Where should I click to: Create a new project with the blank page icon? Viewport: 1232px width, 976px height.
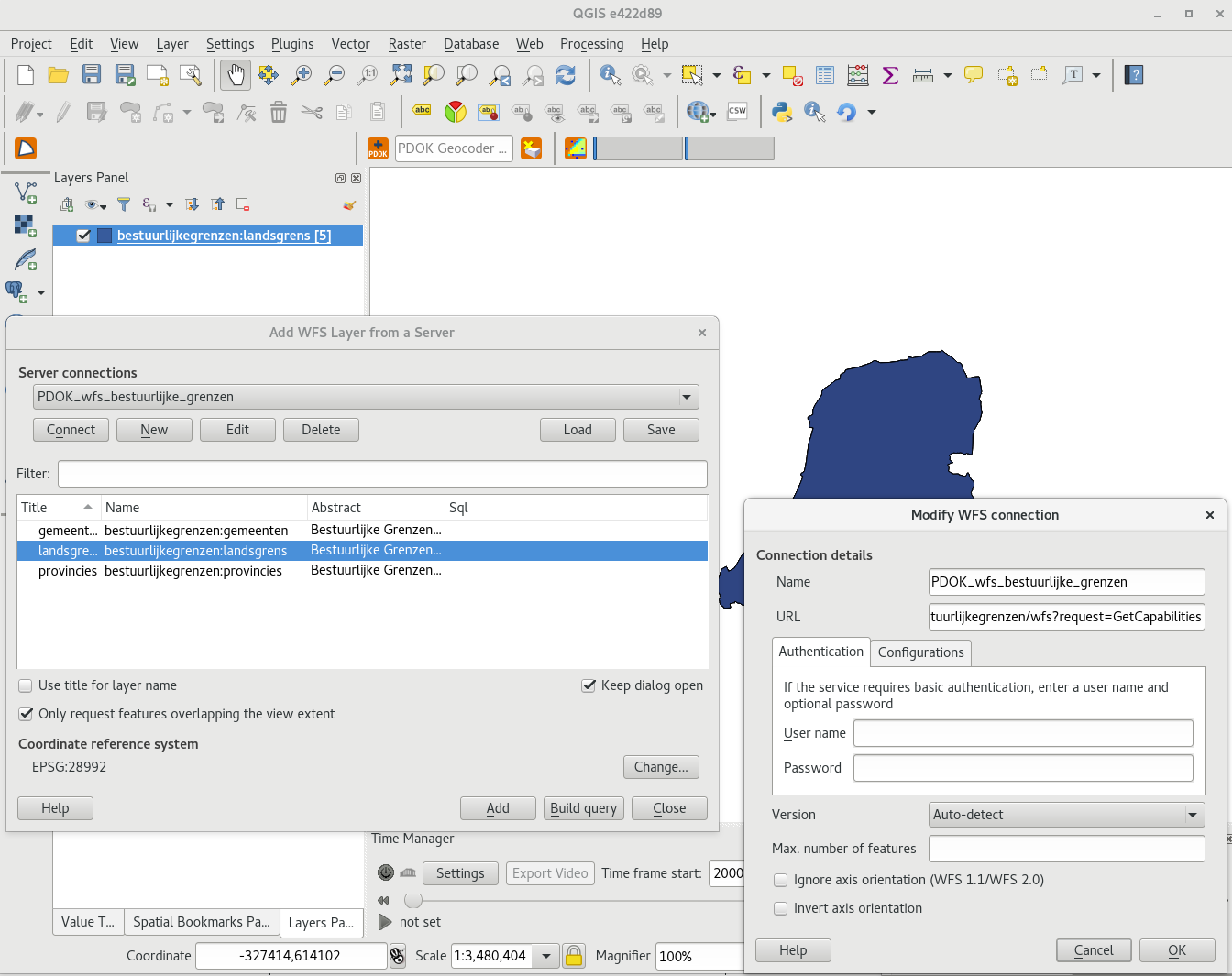[x=26, y=75]
